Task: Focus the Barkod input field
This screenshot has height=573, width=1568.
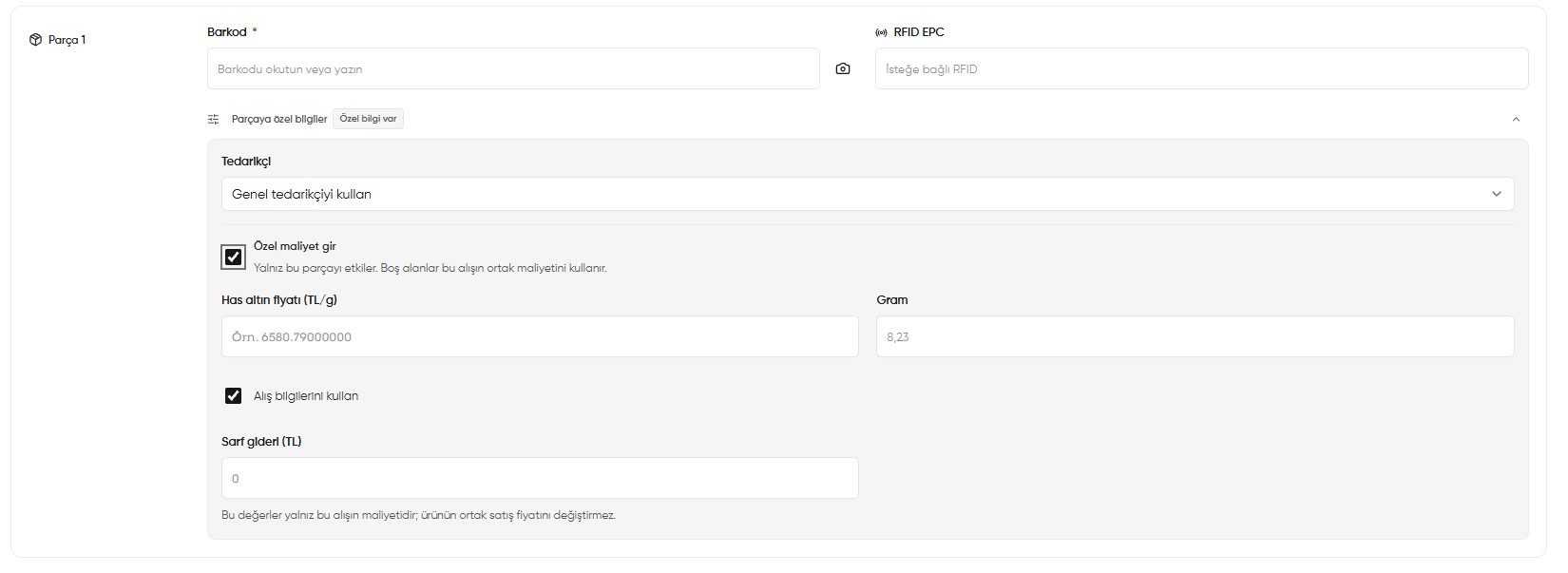Action: click(x=513, y=68)
